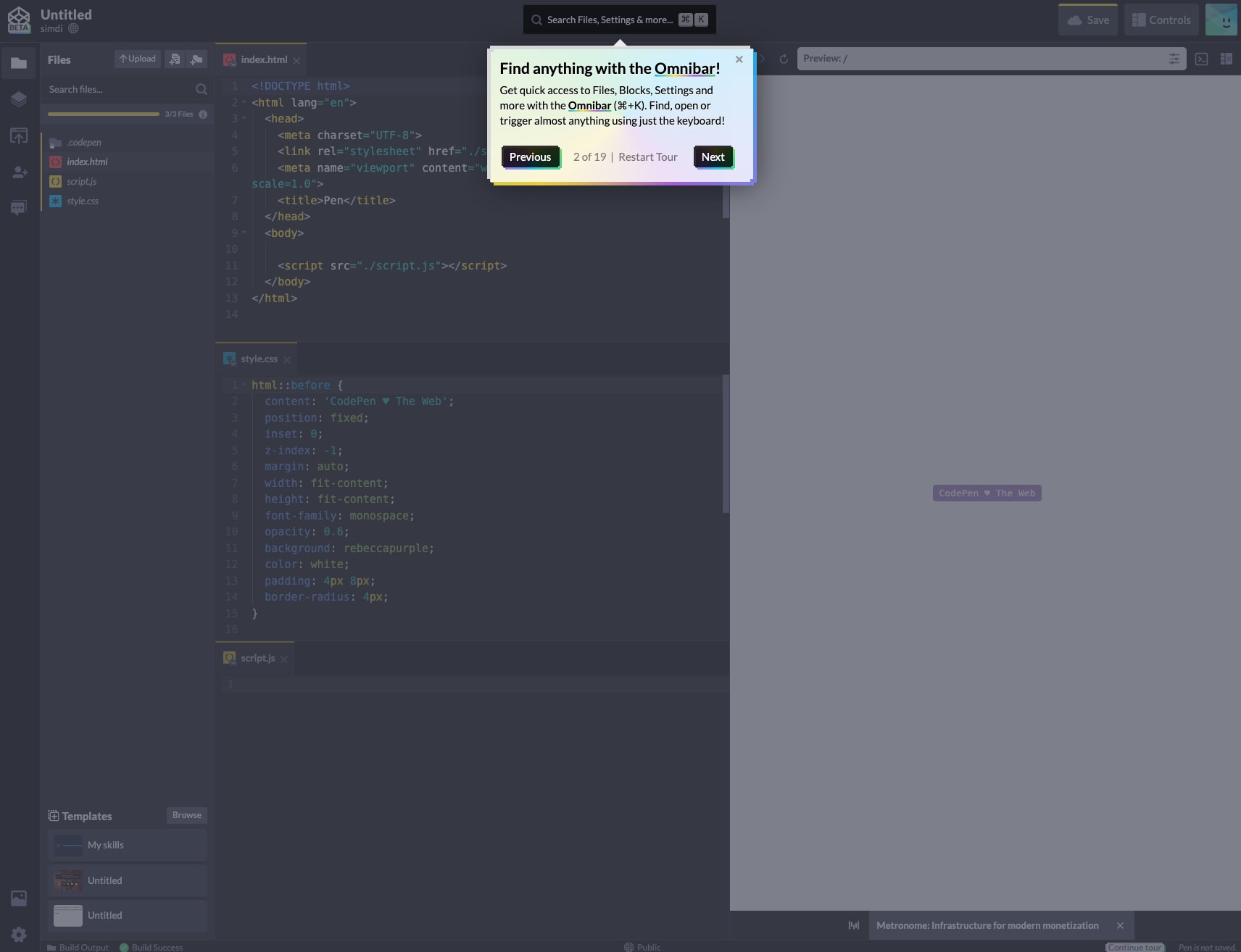1241x952 pixels.
Task: Click the new file icon in Files panel
Action: pos(174,59)
